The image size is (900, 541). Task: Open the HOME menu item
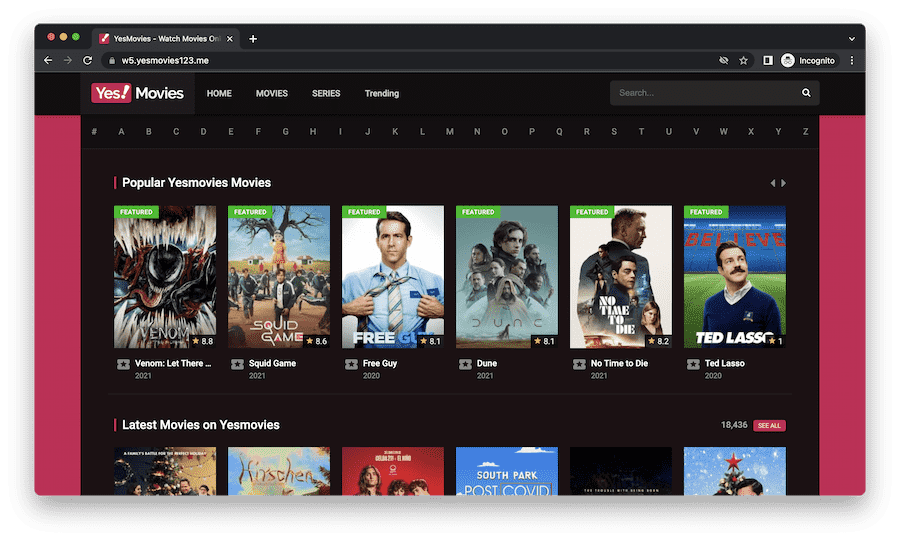tap(219, 93)
